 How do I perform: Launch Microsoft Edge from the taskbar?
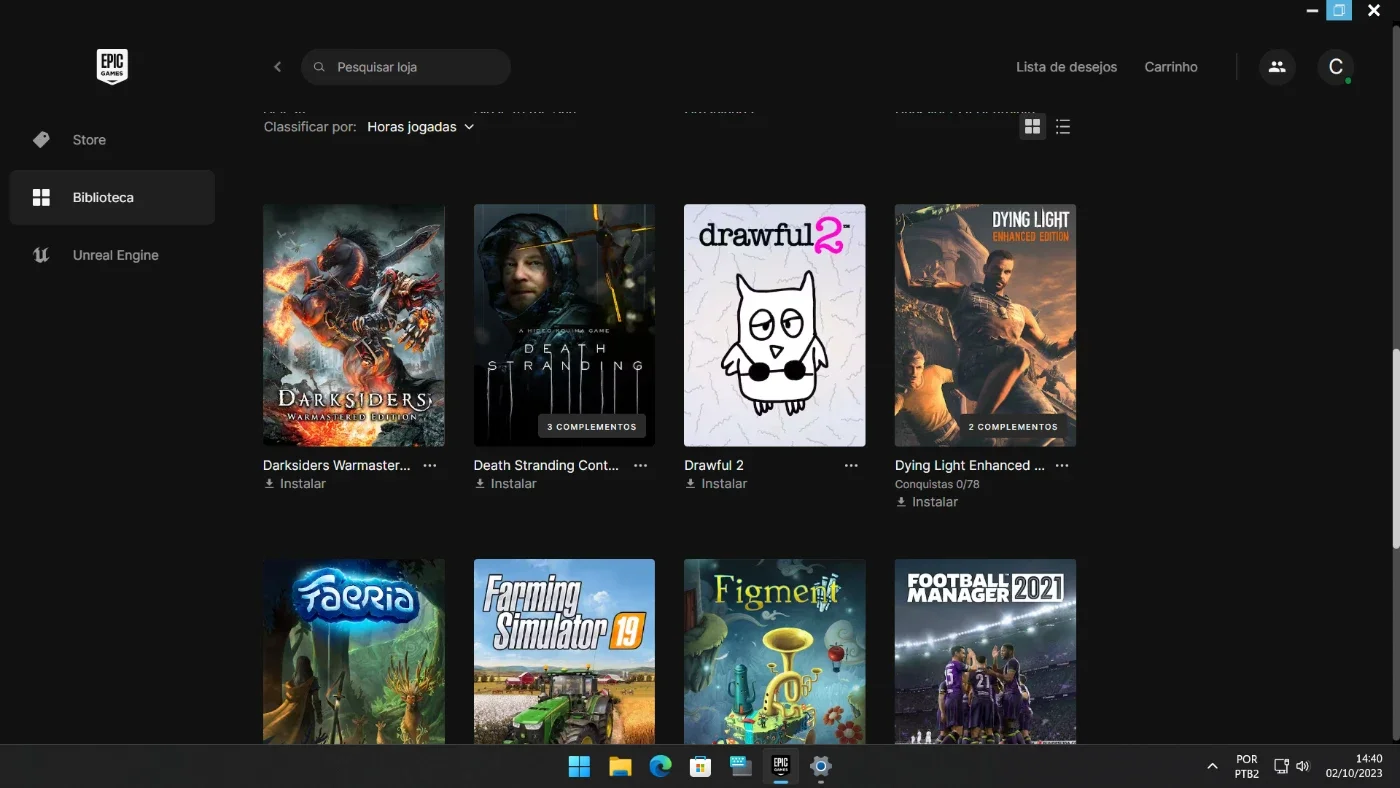pyautogui.click(x=660, y=767)
